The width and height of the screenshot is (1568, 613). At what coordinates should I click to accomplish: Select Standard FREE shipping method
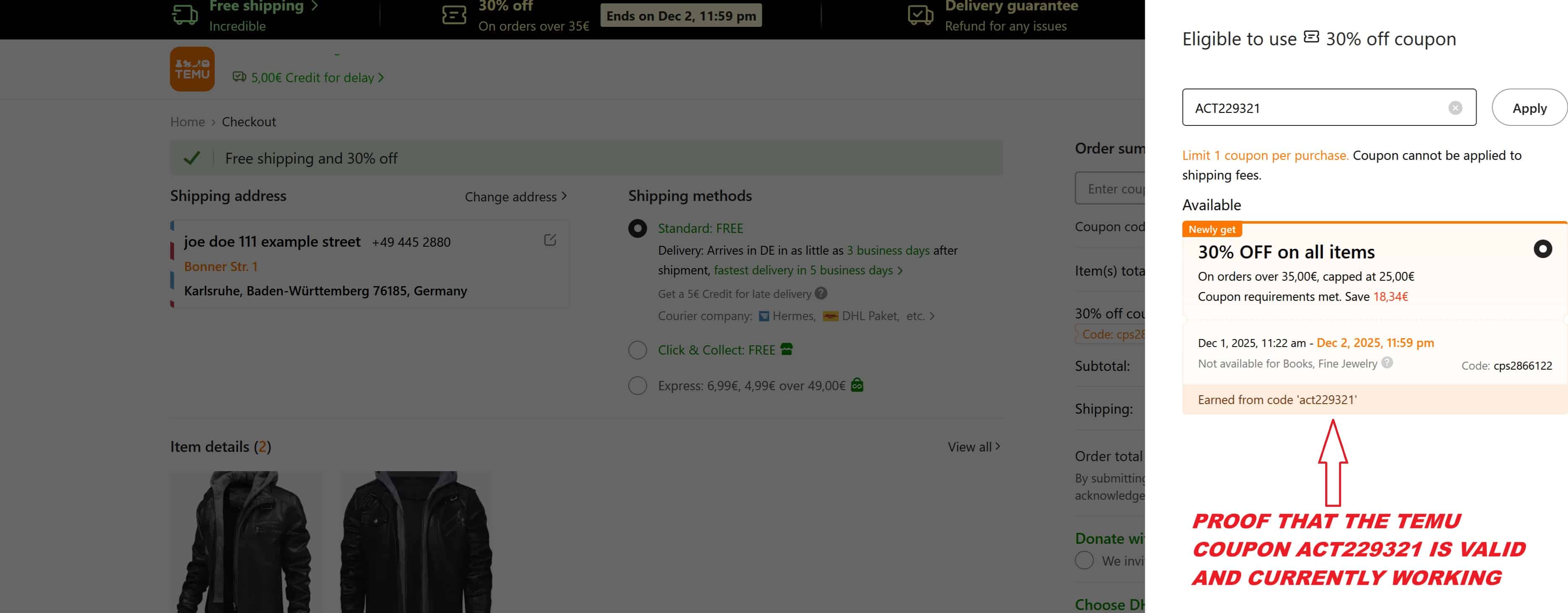pyautogui.click(x=637, y=228)
